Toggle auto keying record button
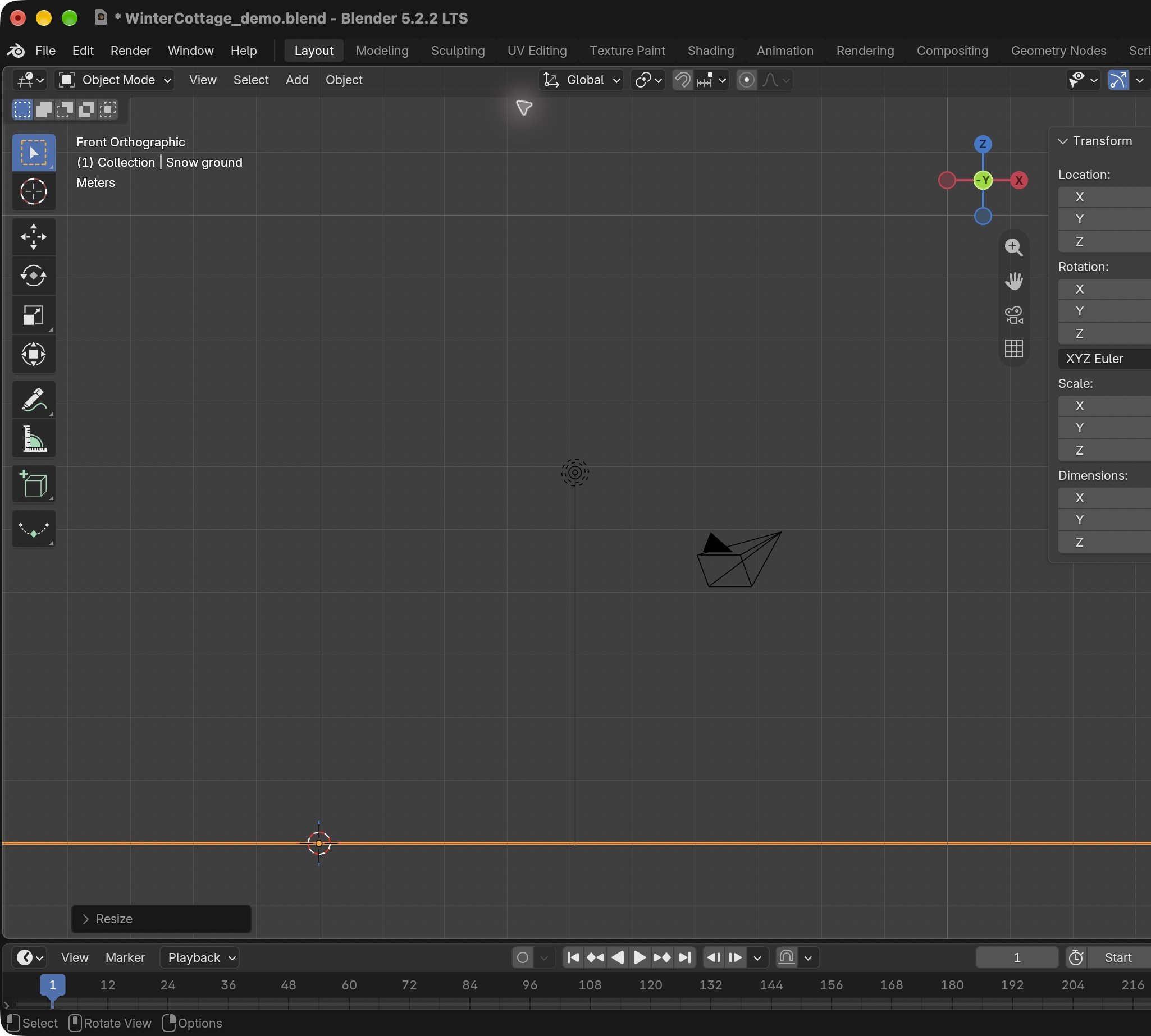Viewport: 1151px width, 1036px height. click(x=522, y=957)
